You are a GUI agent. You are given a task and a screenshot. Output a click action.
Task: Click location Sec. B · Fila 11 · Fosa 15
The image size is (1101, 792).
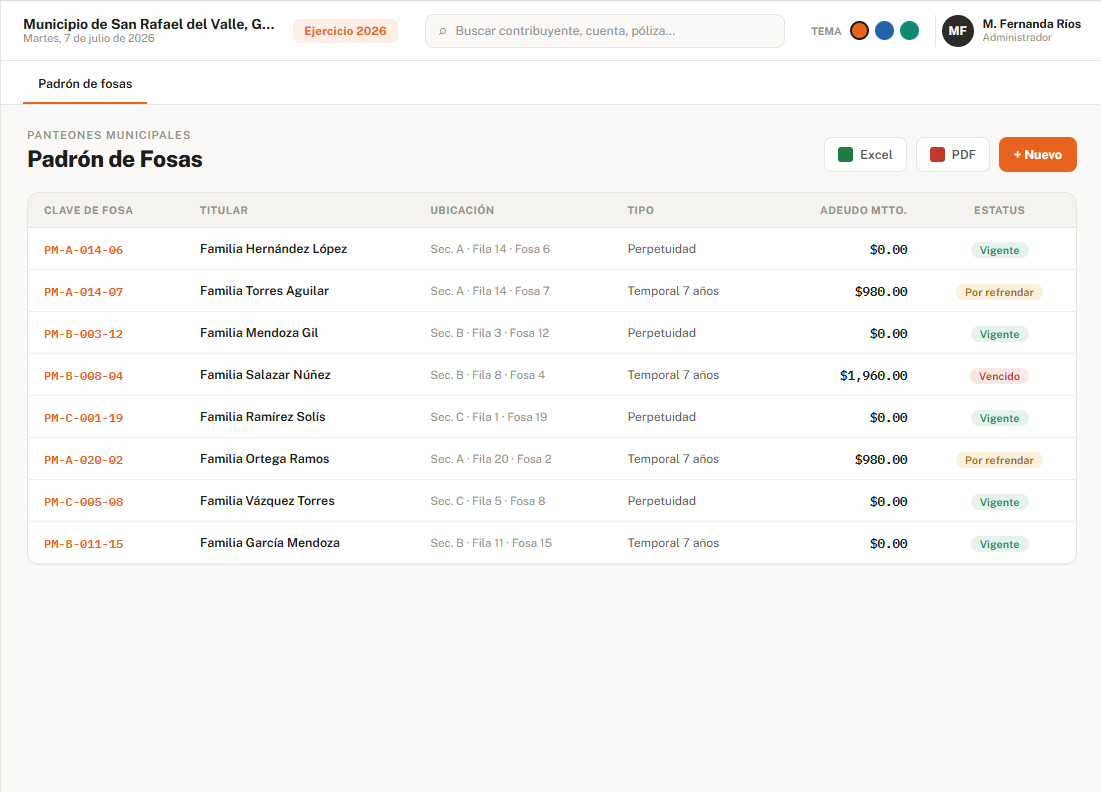click(x=491, y=543)
